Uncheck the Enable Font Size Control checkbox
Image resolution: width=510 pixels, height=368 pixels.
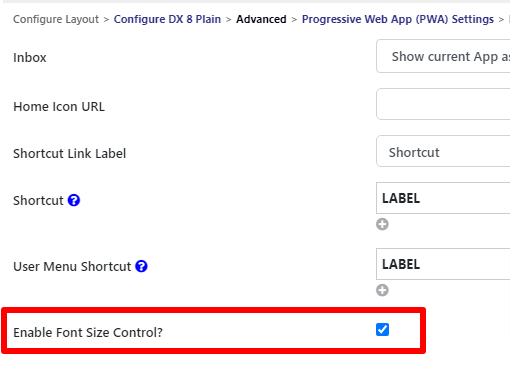tap(382, 330)
